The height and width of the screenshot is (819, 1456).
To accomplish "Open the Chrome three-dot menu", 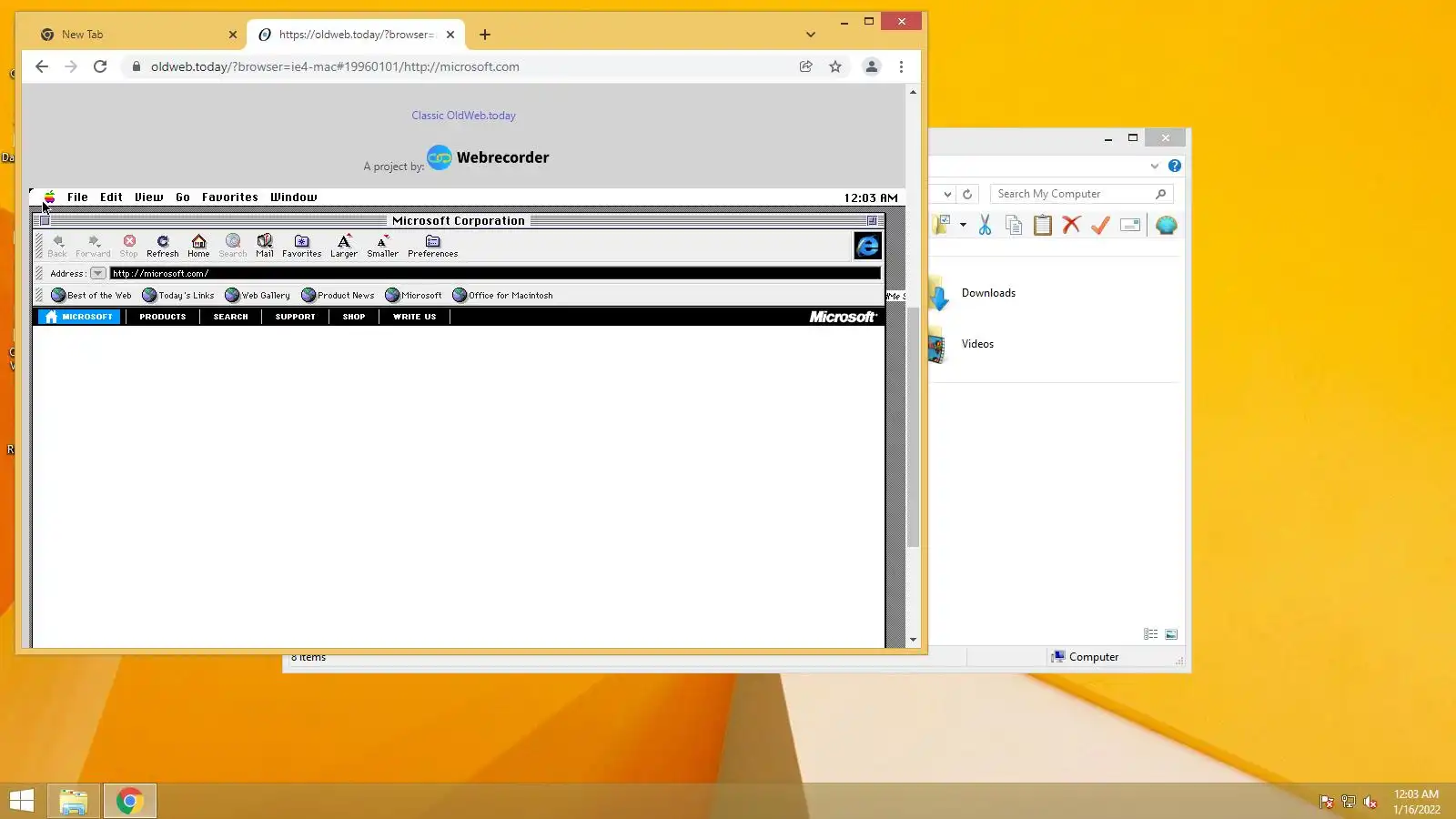I will tap(901, 66).
